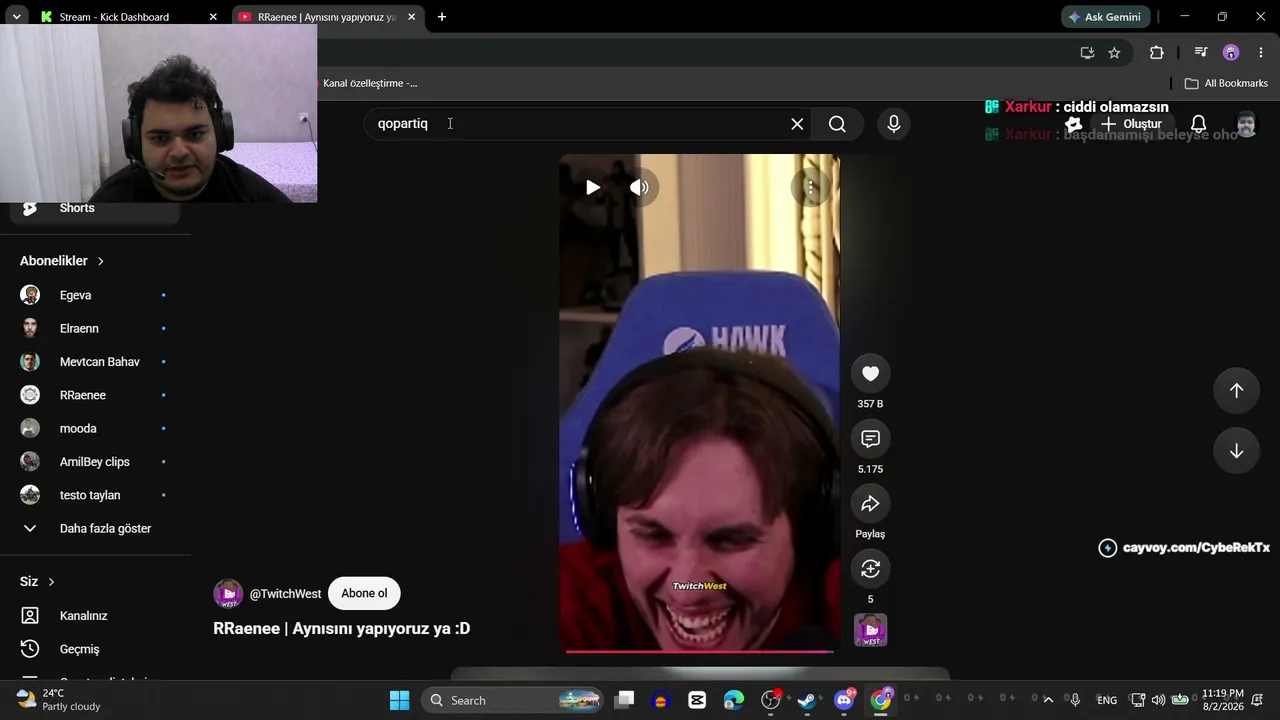The width and height of the screenshot is (1280, 720).
Task: Open comments showing 5.175
Action: tap(870, 438)
